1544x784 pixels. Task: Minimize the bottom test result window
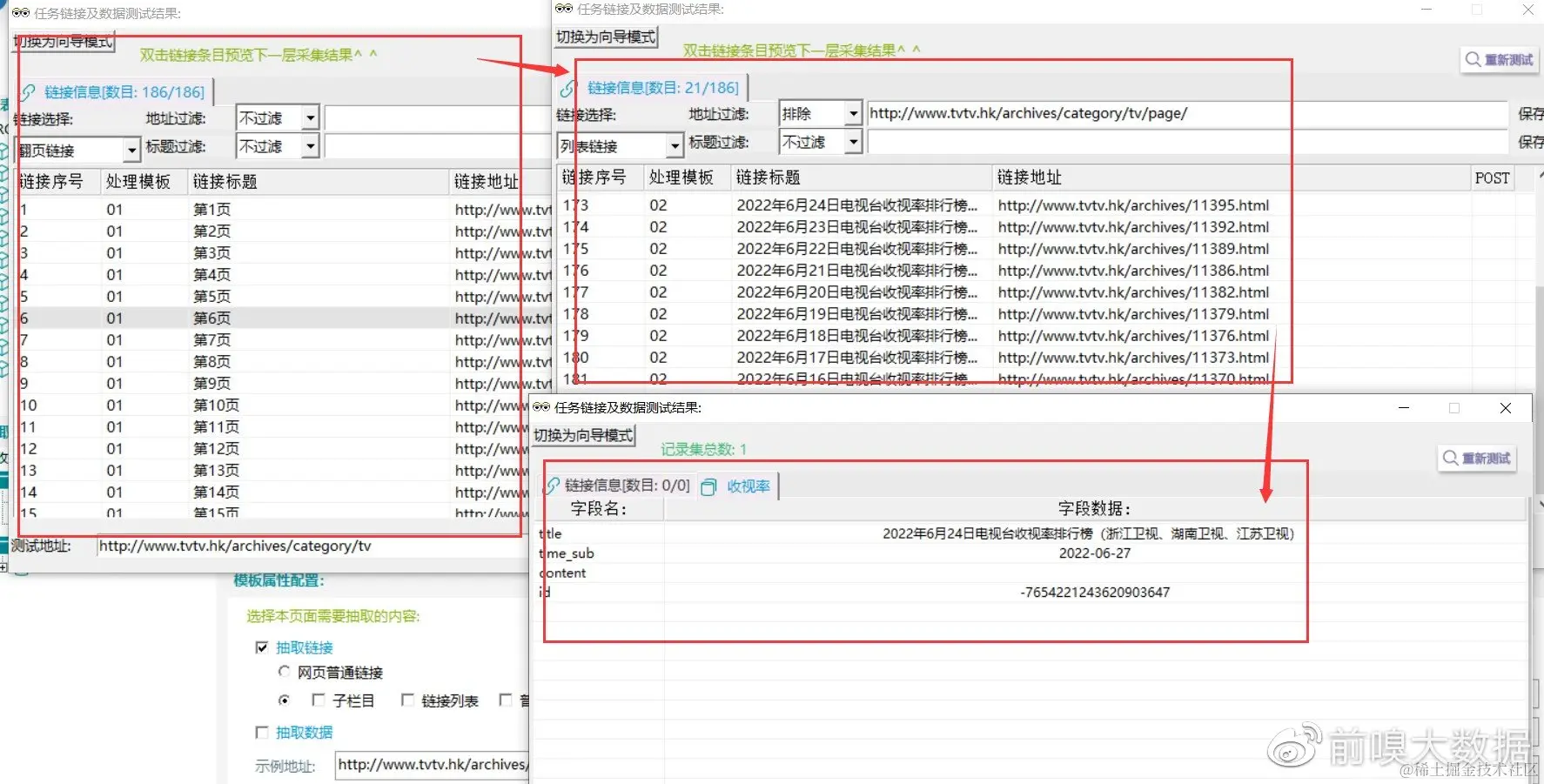(1404, 408)
